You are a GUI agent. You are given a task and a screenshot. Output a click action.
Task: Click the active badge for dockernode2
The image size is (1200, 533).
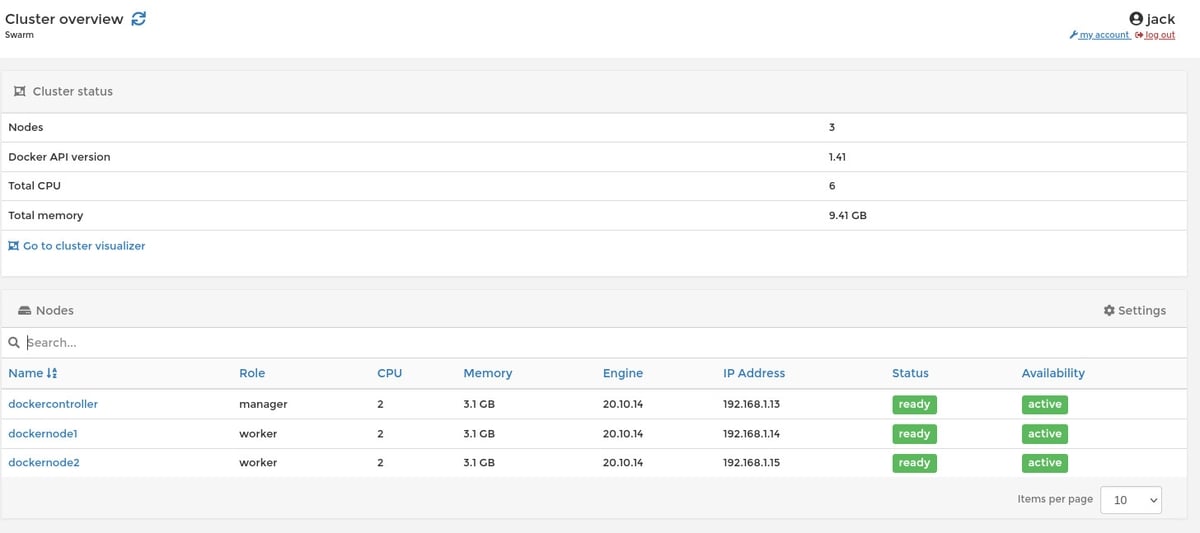[x=1044, y=463]
